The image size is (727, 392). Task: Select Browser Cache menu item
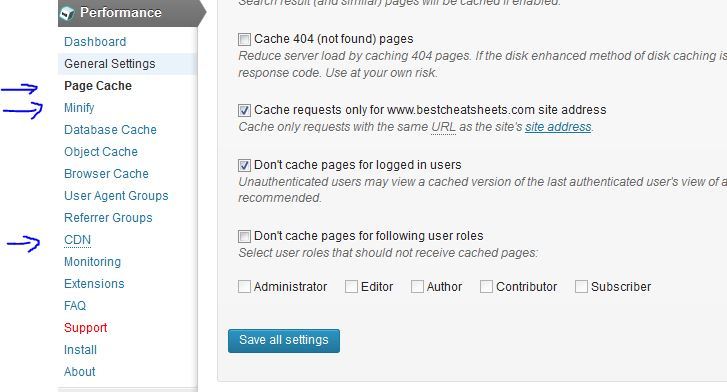[x=107, y=174]
